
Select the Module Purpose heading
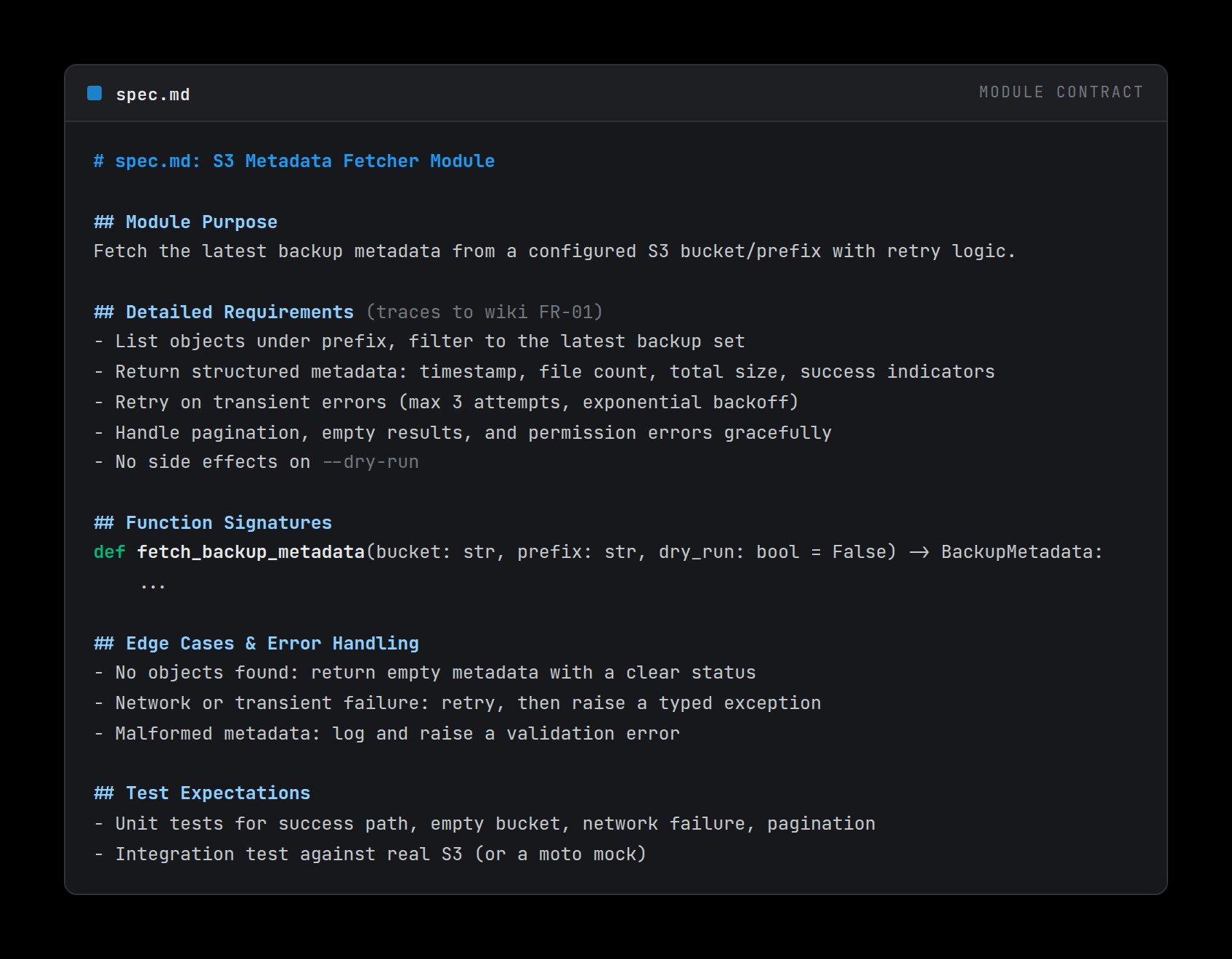click(185, 222)
